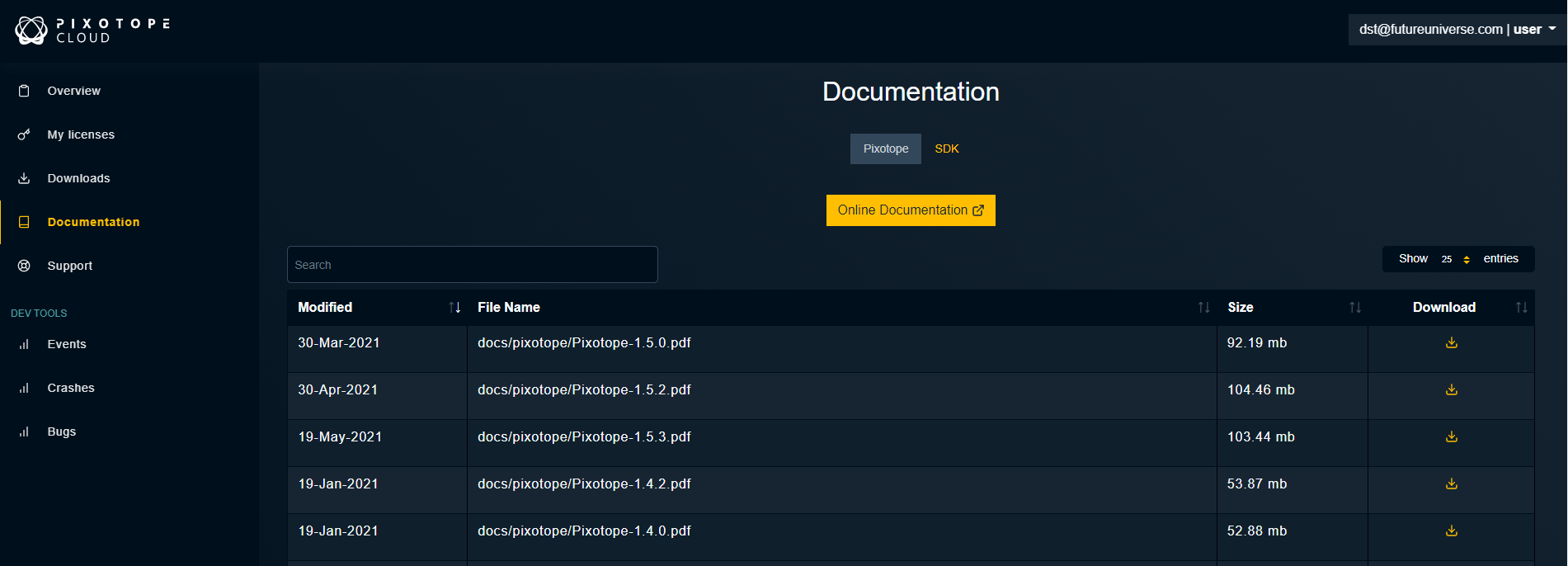Sort table by Modified column arrows
This screenshot has height=566, width=1568.
click(x=454, y=308)
